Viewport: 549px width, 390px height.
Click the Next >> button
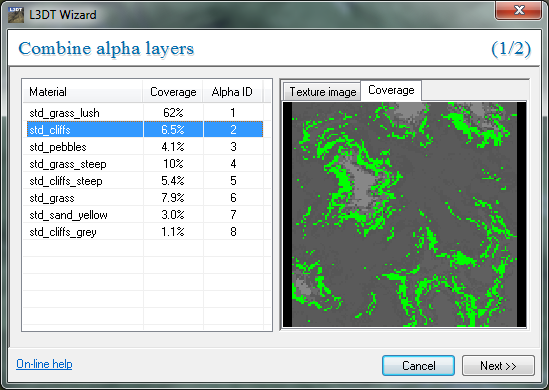click(x=498, y=366)
